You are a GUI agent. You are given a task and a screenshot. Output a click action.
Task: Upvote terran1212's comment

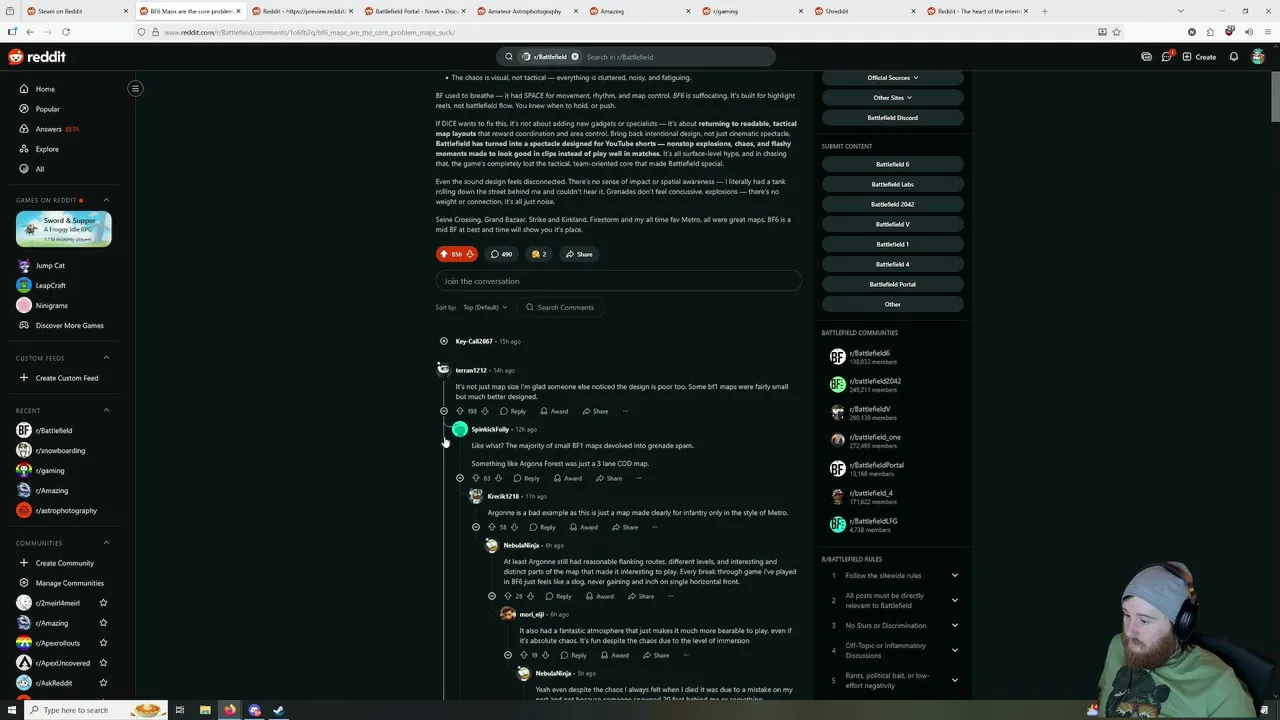[460, 411]
